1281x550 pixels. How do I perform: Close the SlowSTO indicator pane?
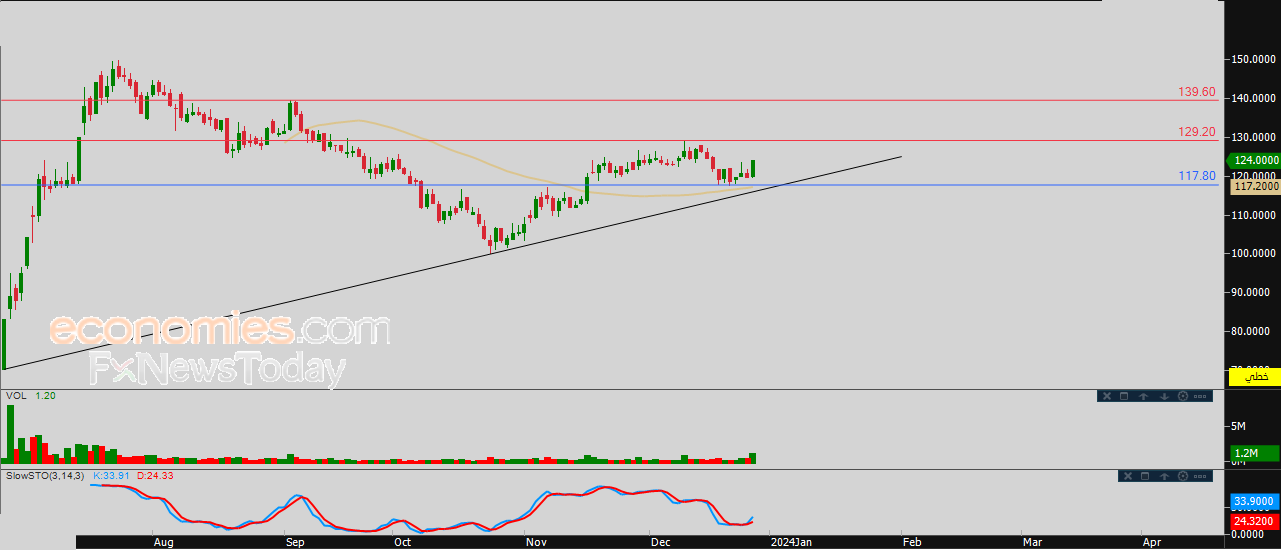point(1128,476)
